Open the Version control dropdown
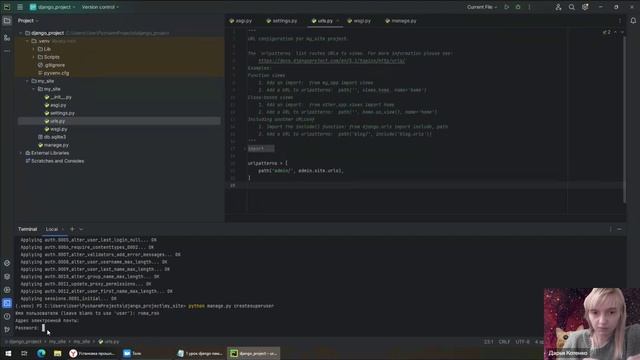 click(100, 7)
